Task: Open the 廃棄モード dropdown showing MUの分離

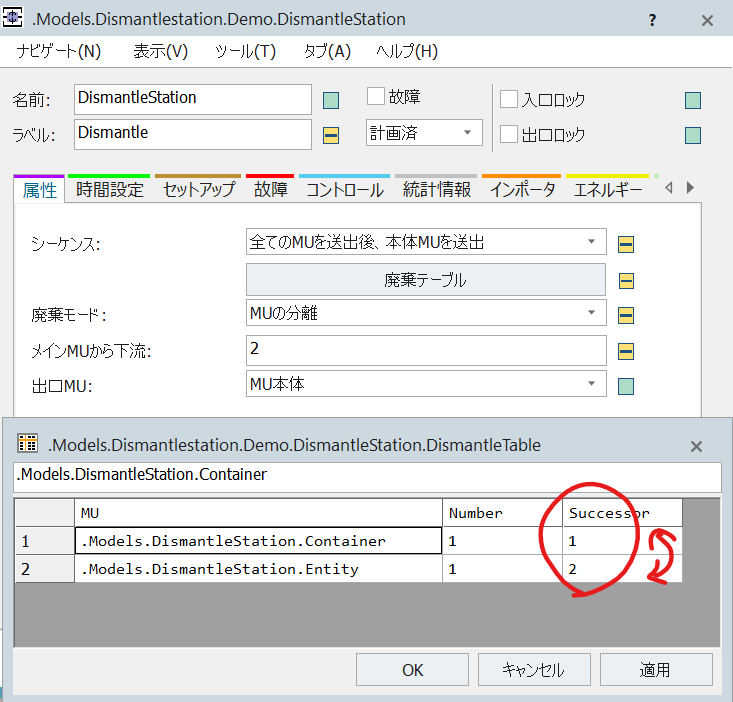Action: pyautogui.click(x=426, y=313)
